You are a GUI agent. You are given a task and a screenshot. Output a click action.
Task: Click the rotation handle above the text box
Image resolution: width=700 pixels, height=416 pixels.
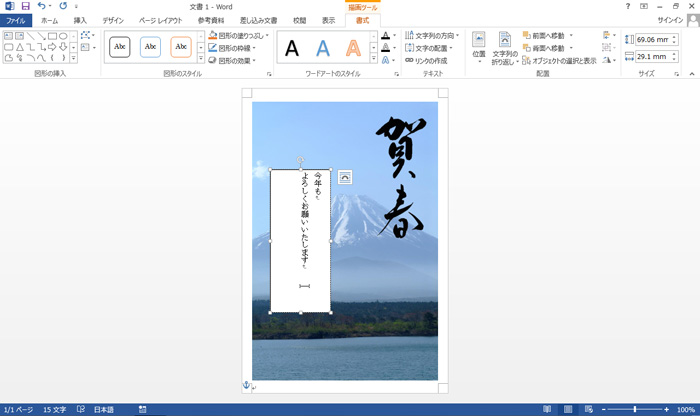[300, 160]
